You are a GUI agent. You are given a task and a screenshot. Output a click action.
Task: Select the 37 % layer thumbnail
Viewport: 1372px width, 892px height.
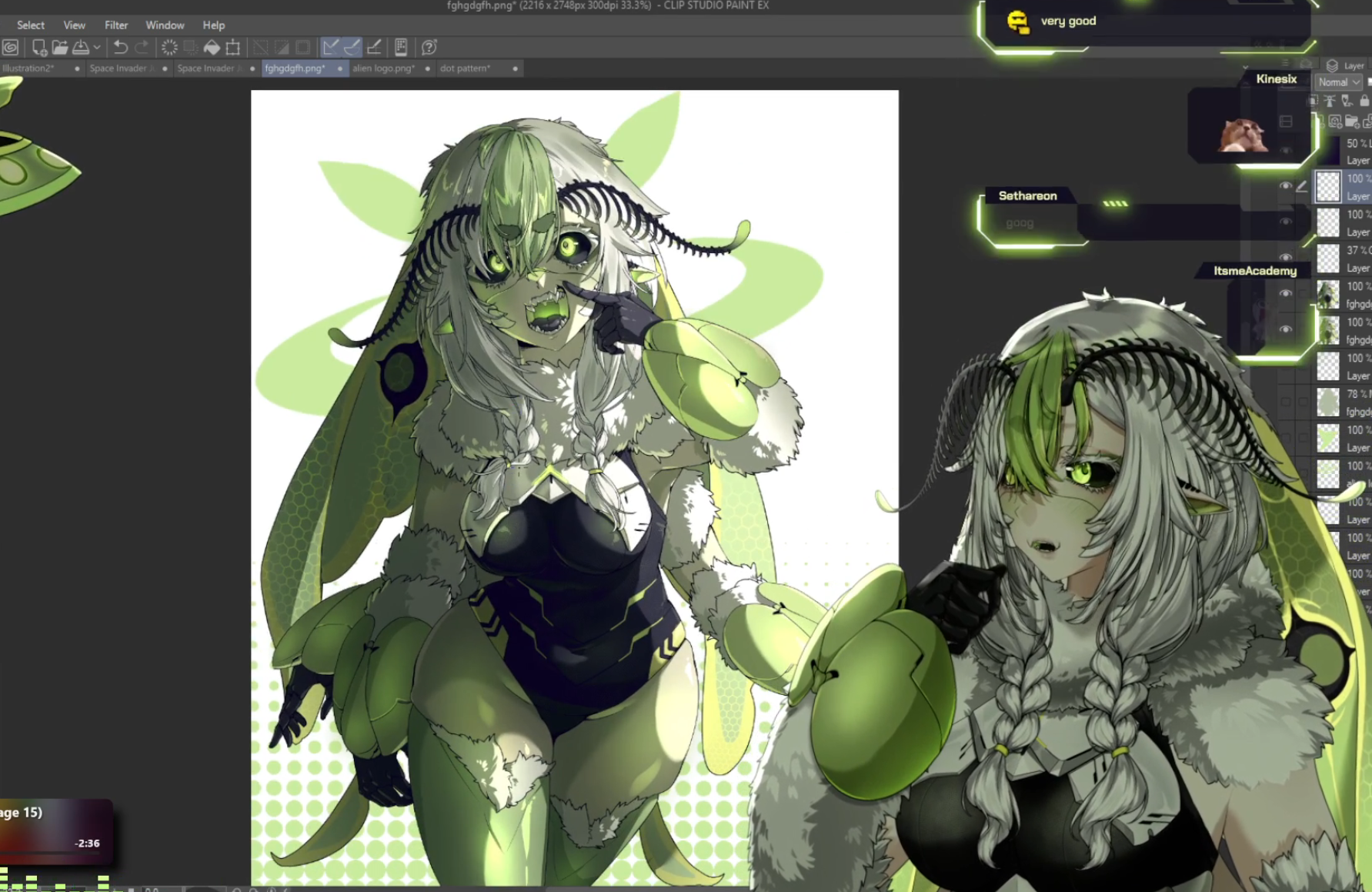click(x=1328, y=259)
